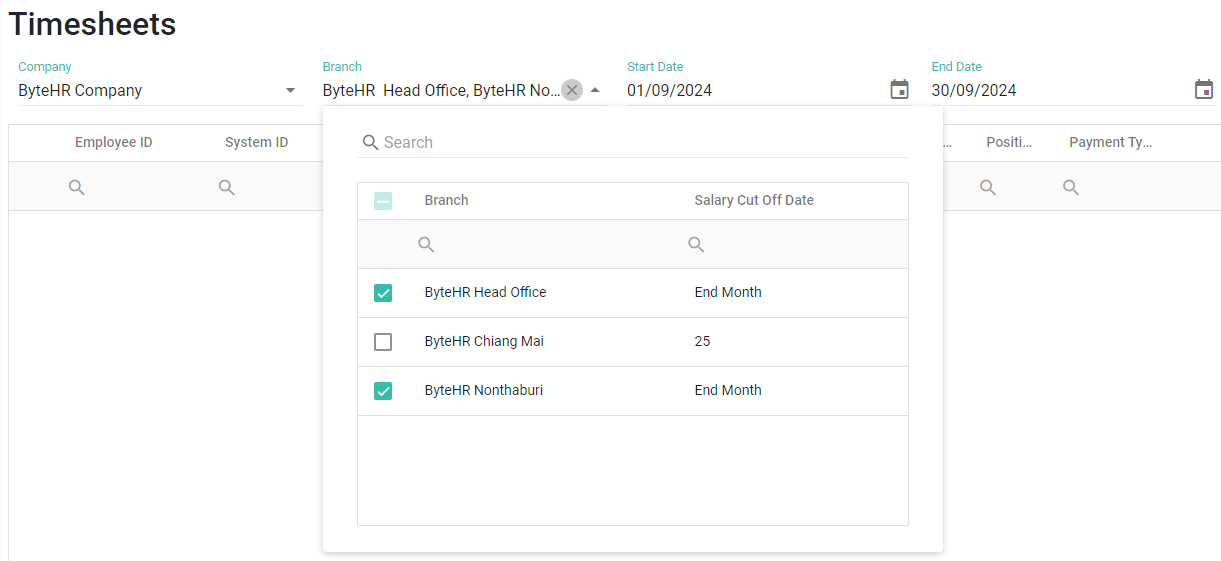Collapse the Branch dropdown arrow
This screenshot has height=561, width=1221.
pyautogui.click(x=595, y=90)
